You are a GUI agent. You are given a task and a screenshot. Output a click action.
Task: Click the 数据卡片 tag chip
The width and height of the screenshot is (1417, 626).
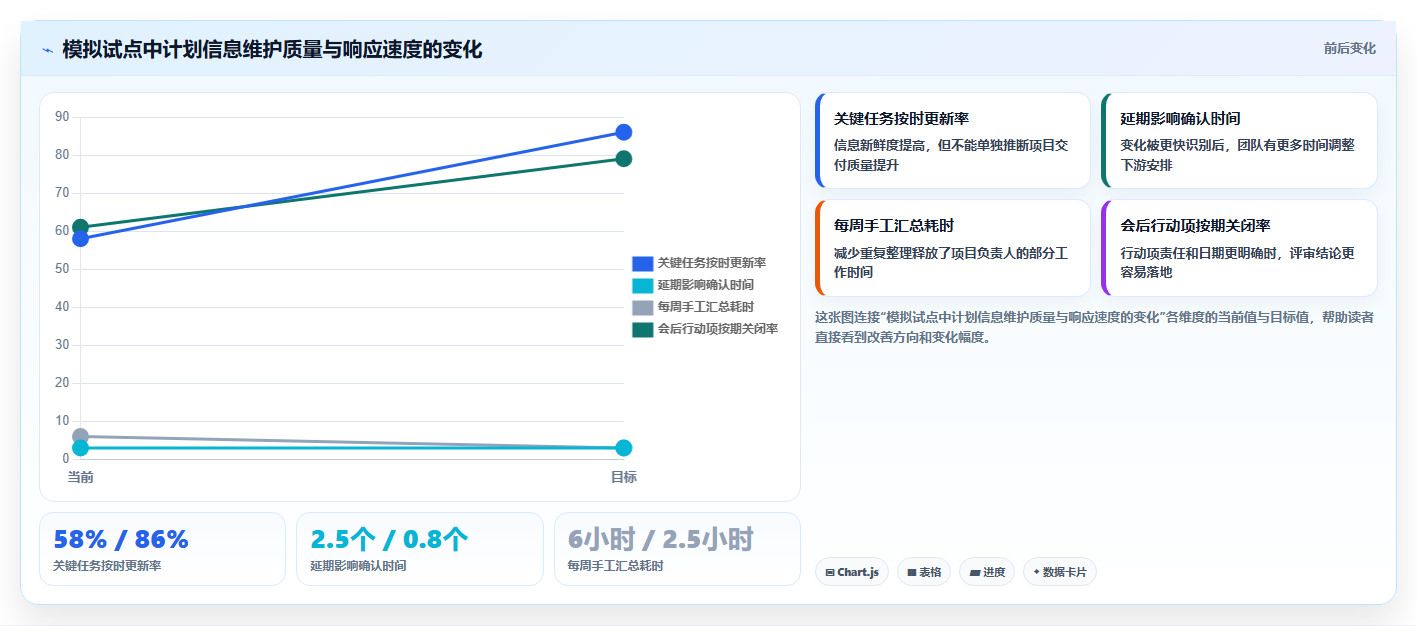coord(1060,572)
